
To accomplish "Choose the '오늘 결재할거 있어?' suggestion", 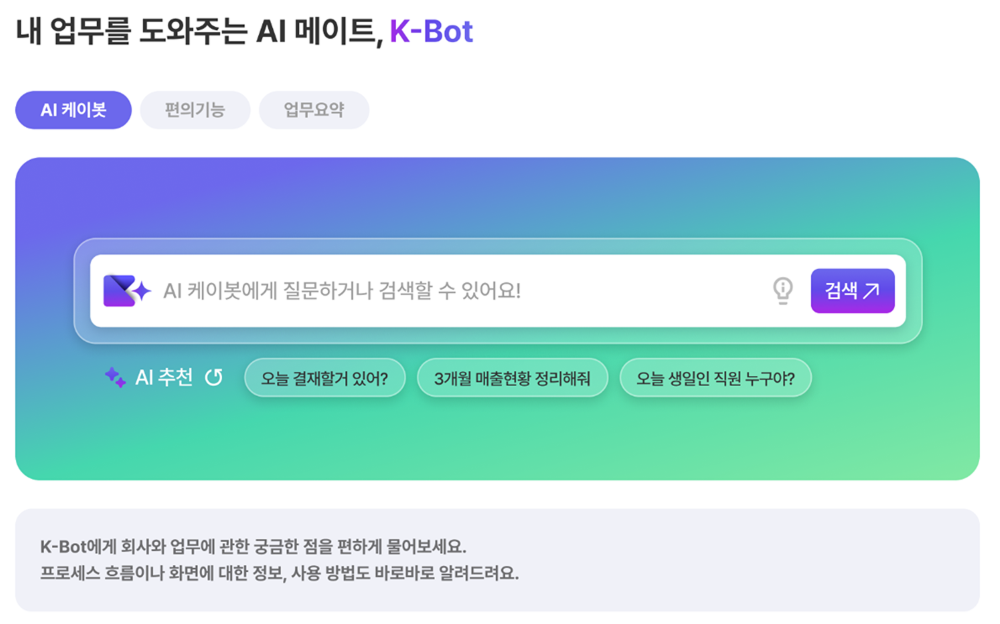I will point(325,378).
